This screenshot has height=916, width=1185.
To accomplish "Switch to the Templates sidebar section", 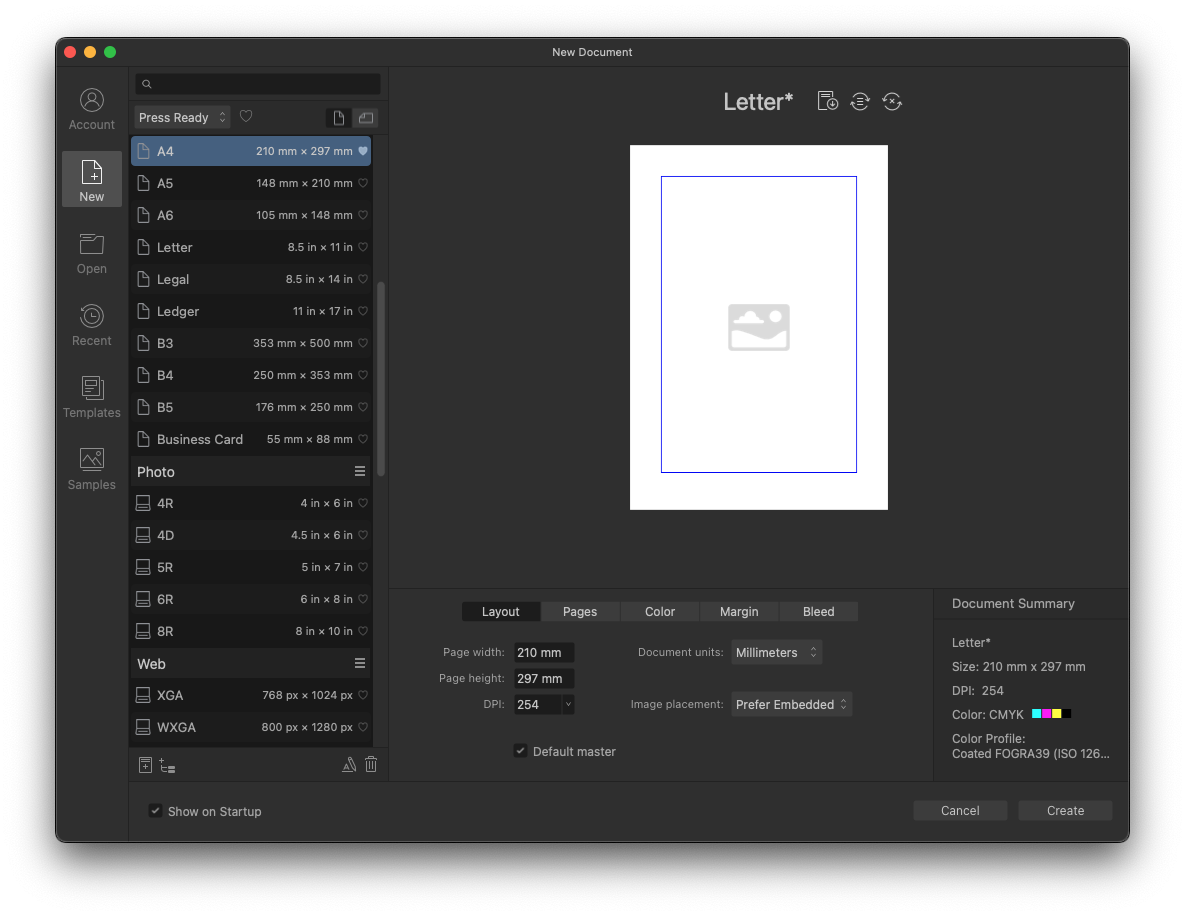I will tap(91, 396).
